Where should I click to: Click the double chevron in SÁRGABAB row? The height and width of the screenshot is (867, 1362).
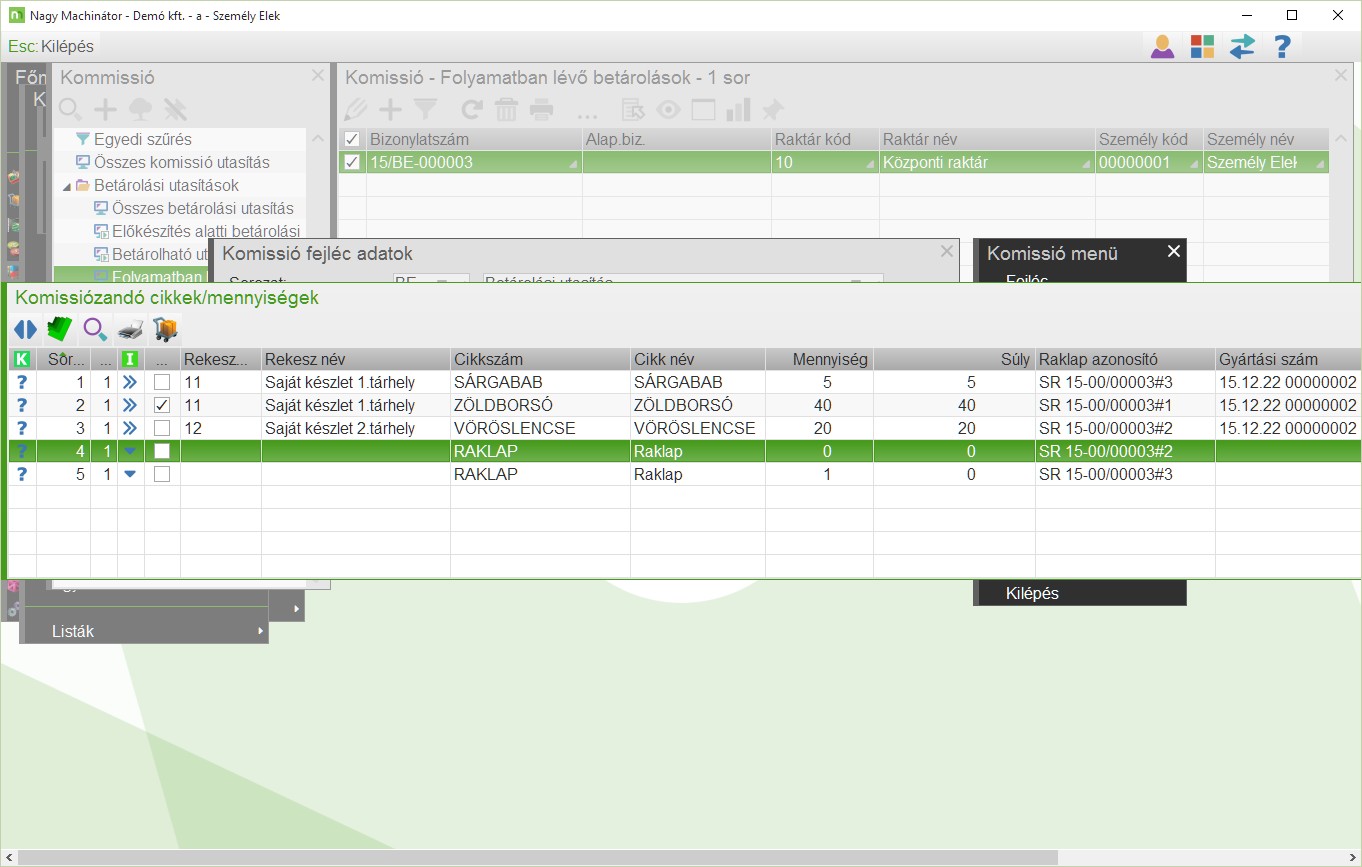[130, 382]
